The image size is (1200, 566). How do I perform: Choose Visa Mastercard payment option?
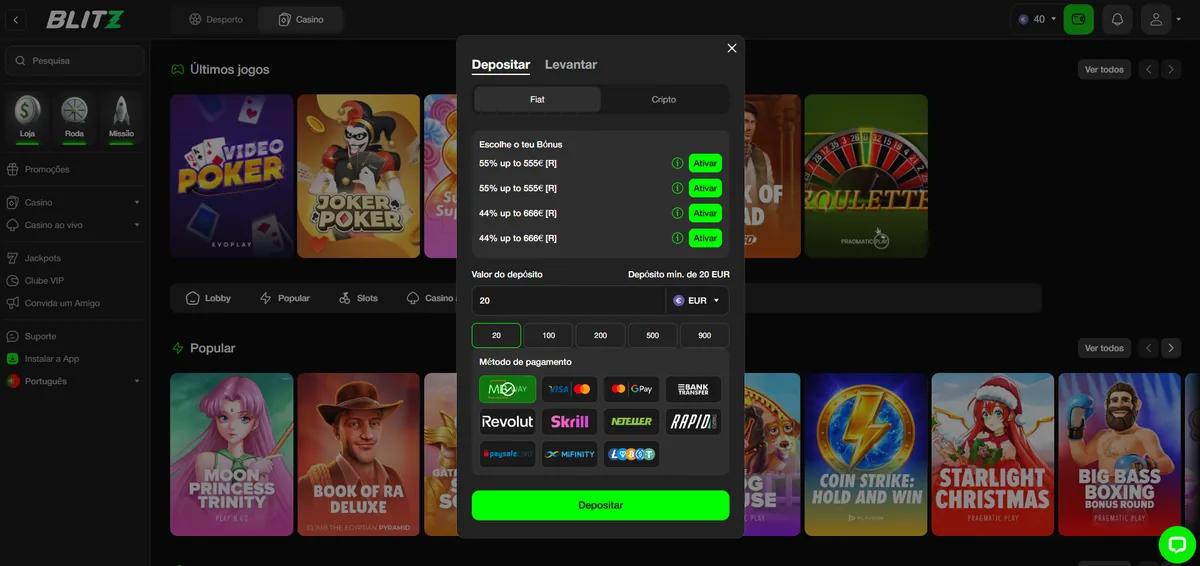[570, 389]
